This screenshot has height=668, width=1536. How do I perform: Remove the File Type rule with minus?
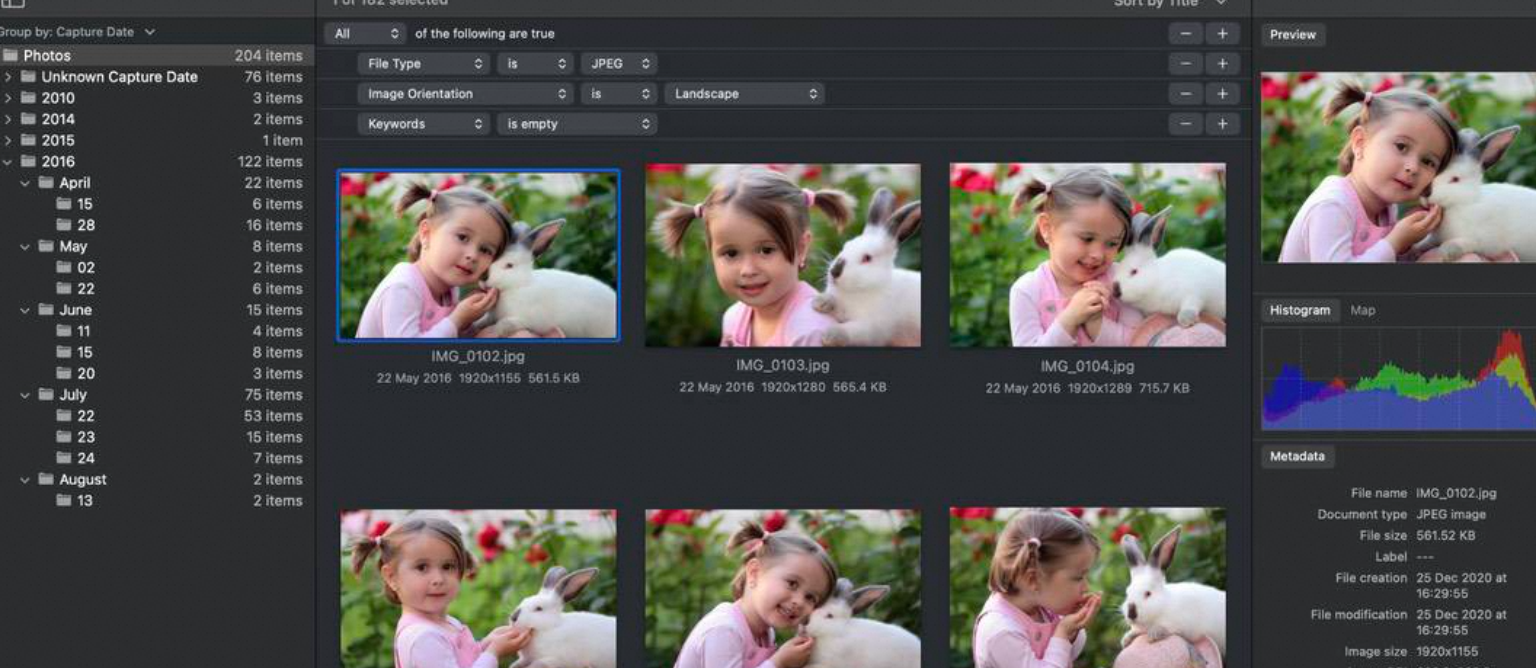pyautogui.click(x=1185, y=64)
